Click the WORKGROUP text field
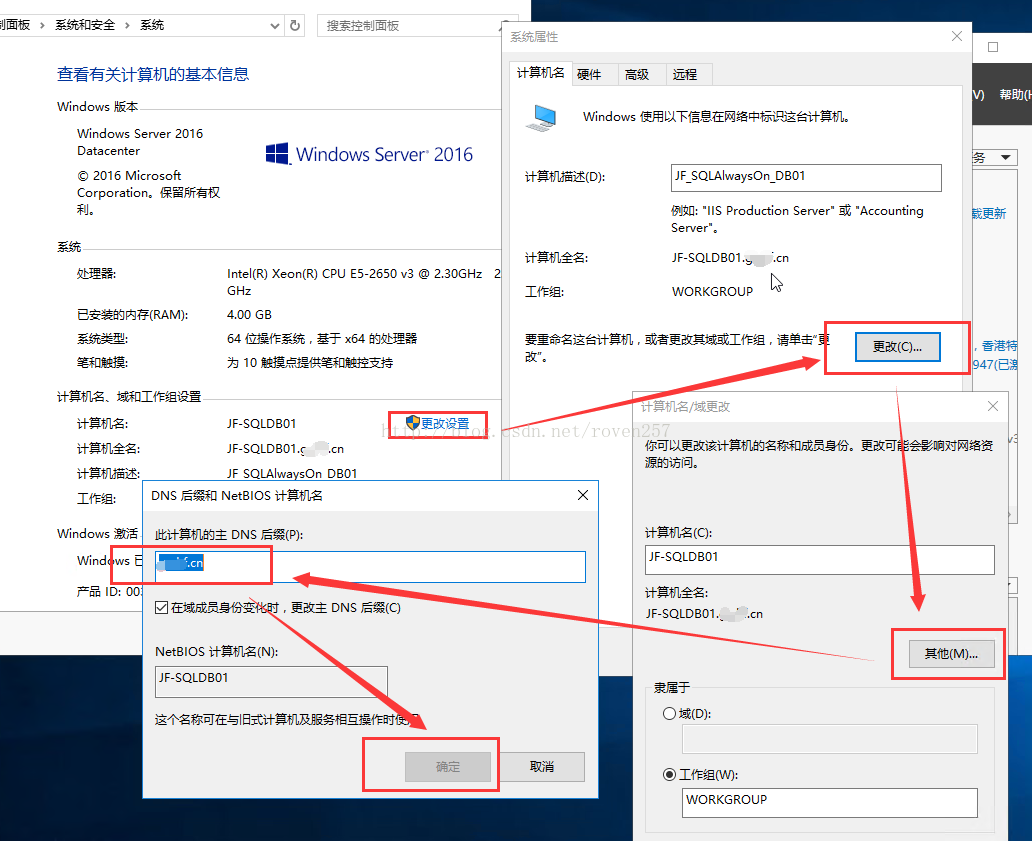 point(829,802)
